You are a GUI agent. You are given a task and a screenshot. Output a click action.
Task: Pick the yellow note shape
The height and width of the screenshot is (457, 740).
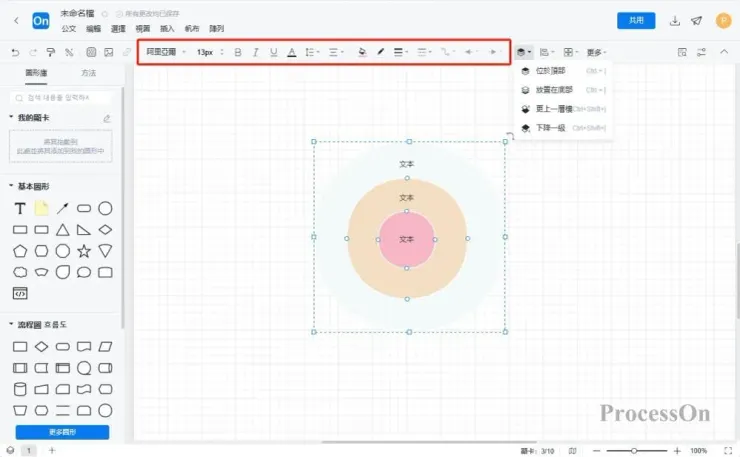(42, 208)
